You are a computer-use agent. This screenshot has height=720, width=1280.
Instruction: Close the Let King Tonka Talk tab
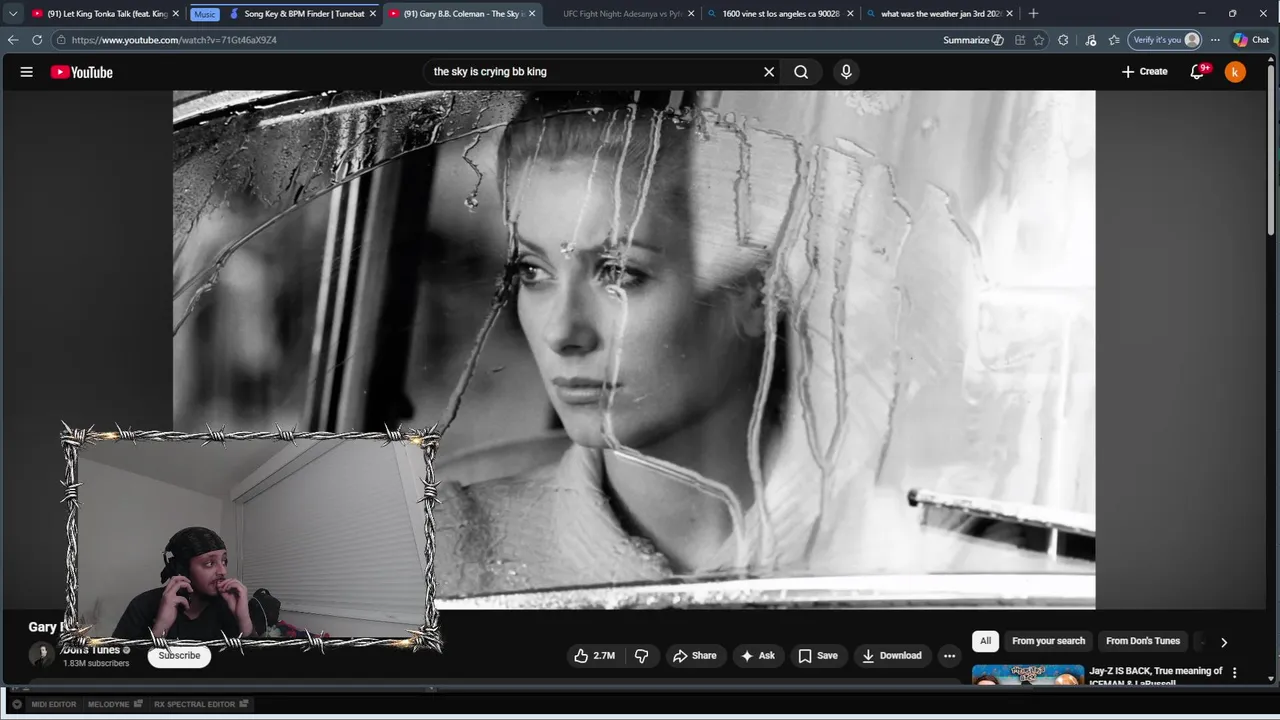click(176, 14)
